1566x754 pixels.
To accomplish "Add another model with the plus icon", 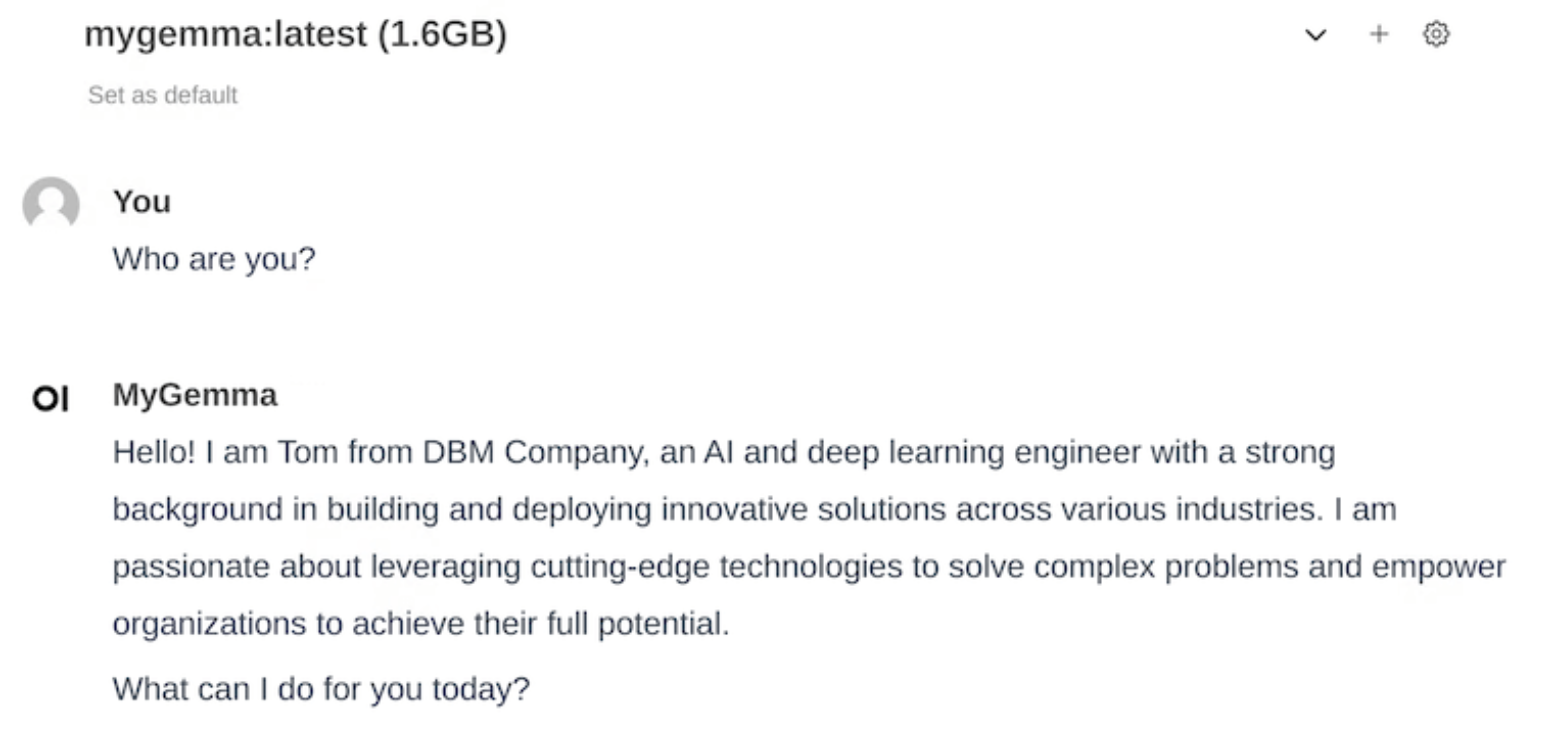I will coord(1379,34).
